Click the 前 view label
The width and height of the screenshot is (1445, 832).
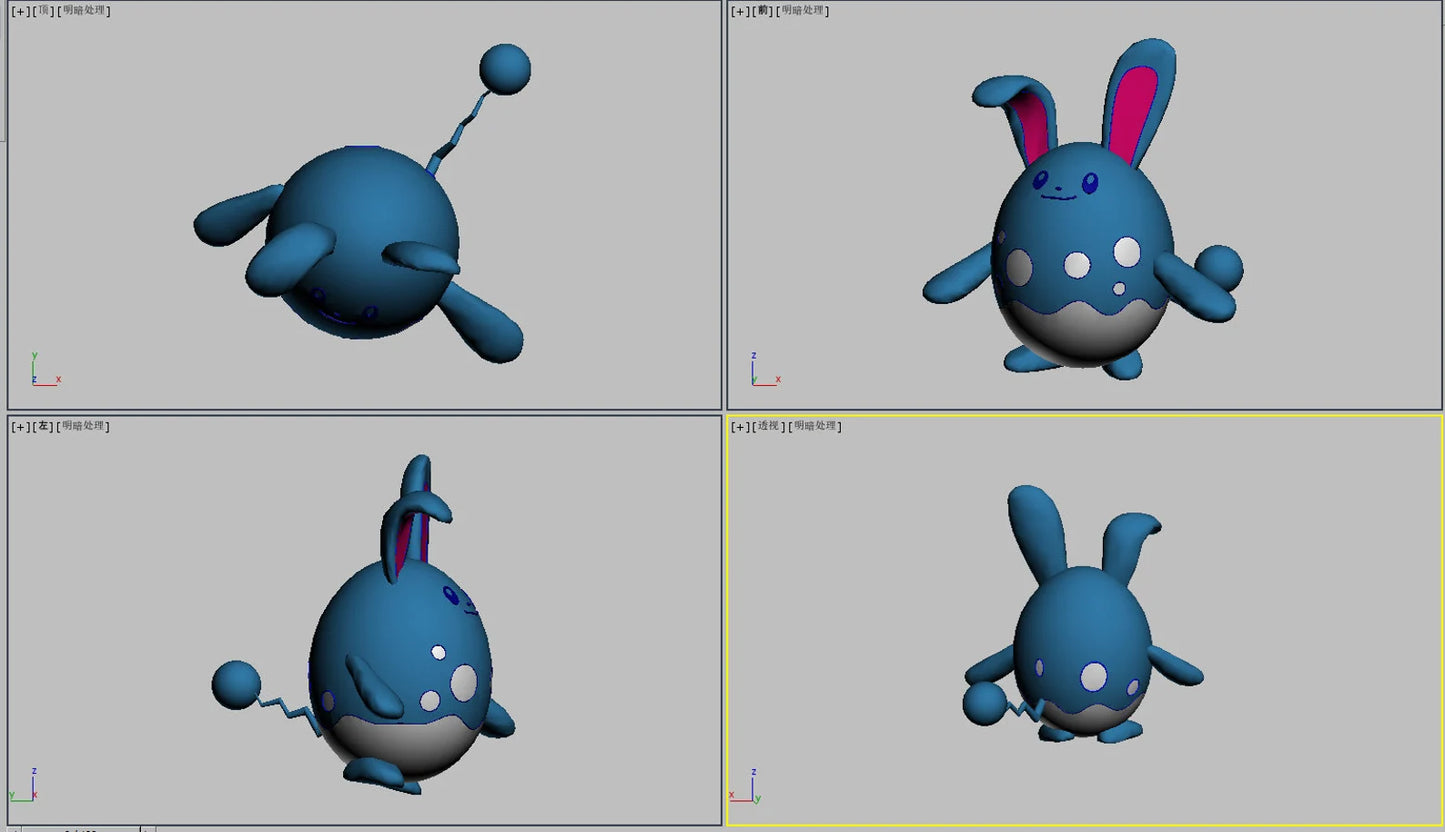[764, 11]
